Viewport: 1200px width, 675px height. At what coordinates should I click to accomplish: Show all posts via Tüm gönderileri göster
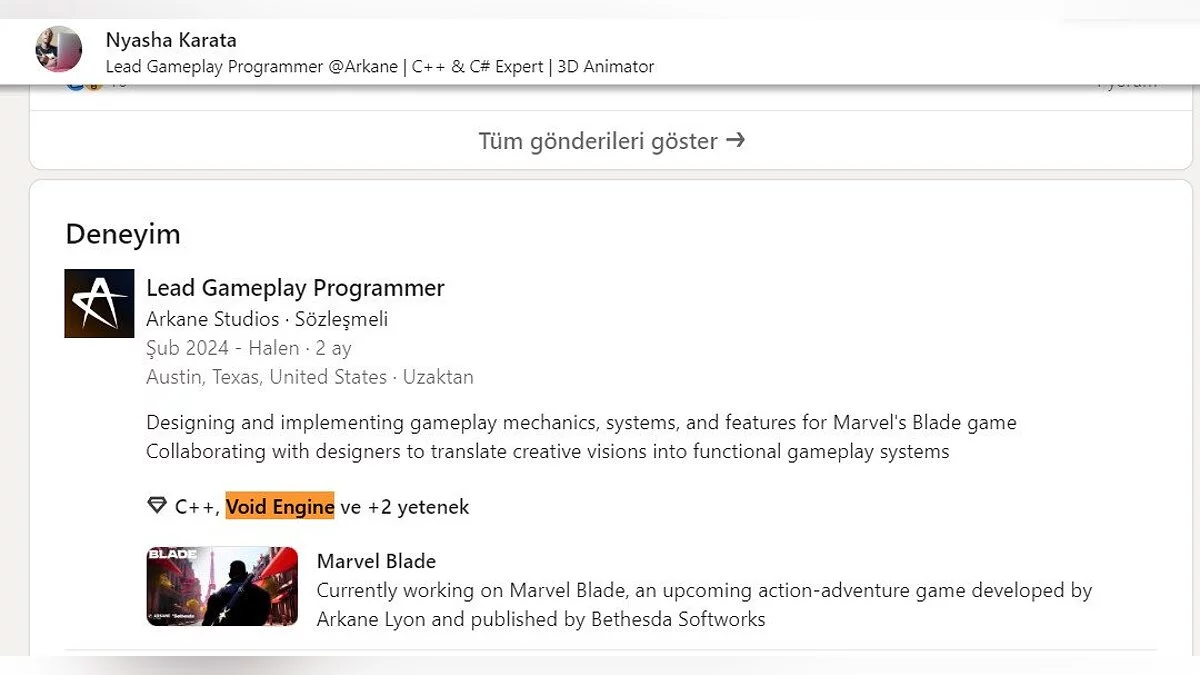pyautogui.click(x=598, y=141)
